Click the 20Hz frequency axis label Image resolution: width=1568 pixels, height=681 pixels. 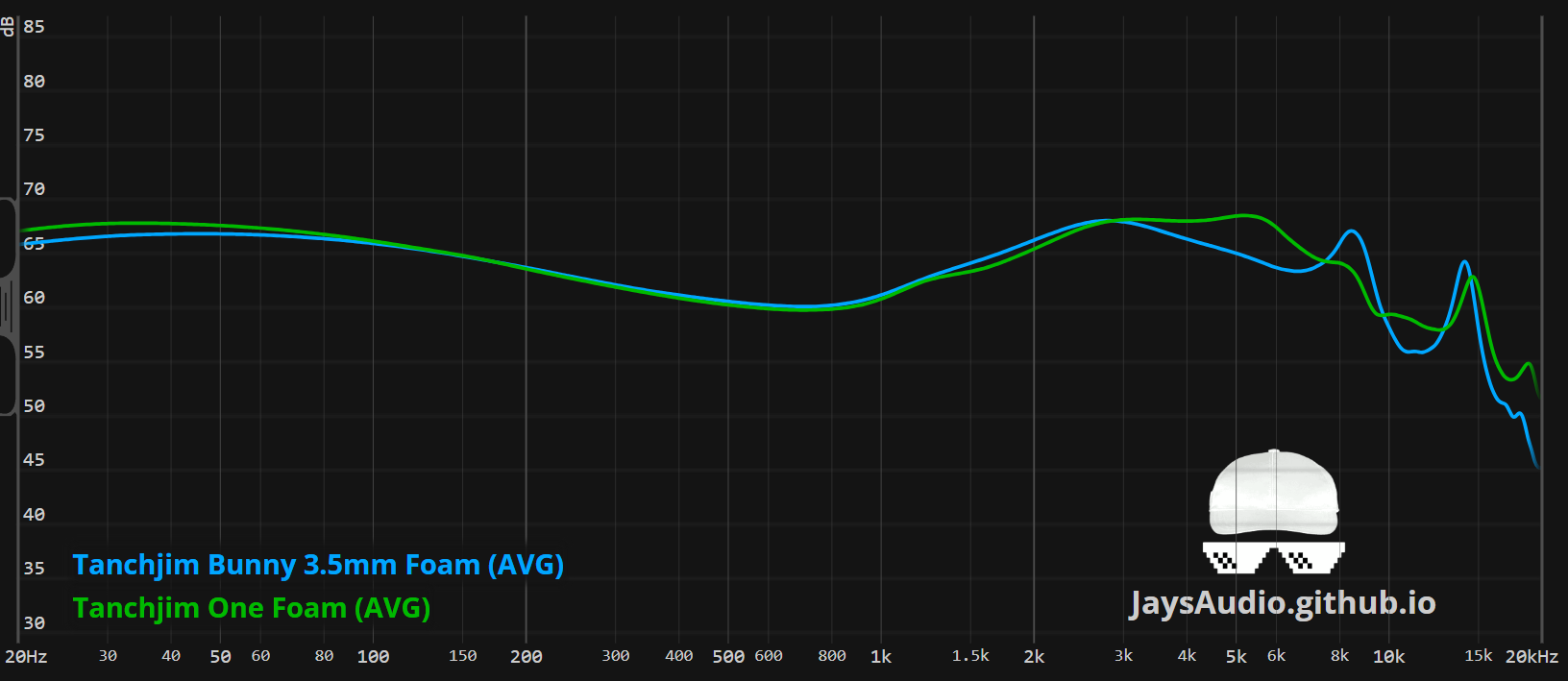(26, 657)
